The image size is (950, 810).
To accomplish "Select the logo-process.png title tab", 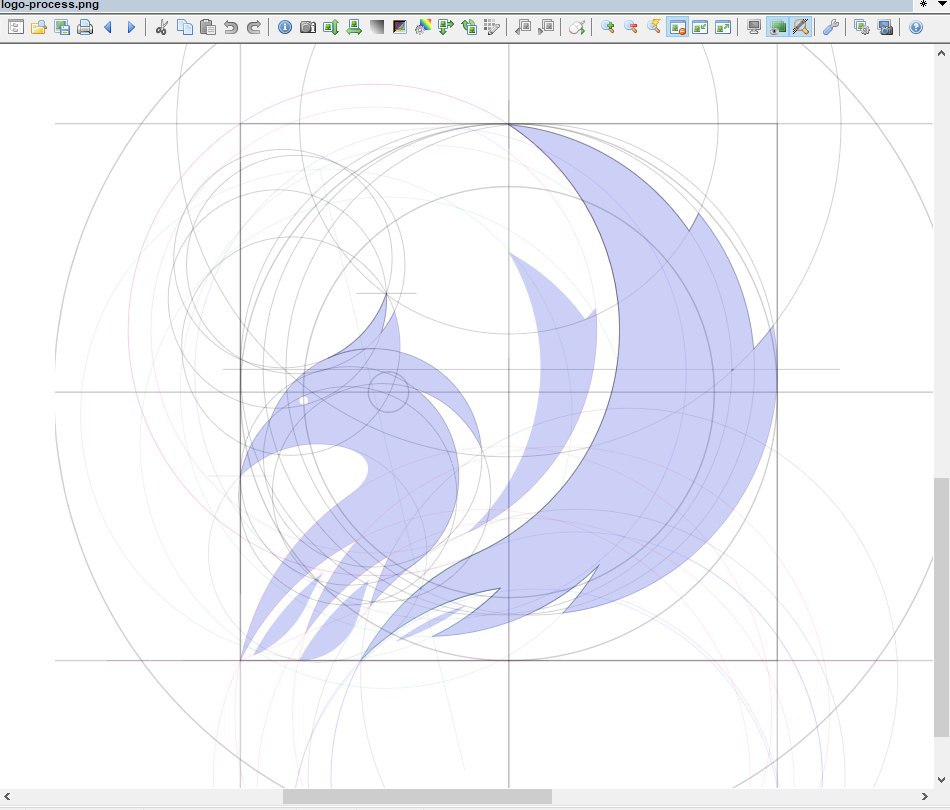I will (50, 5).
